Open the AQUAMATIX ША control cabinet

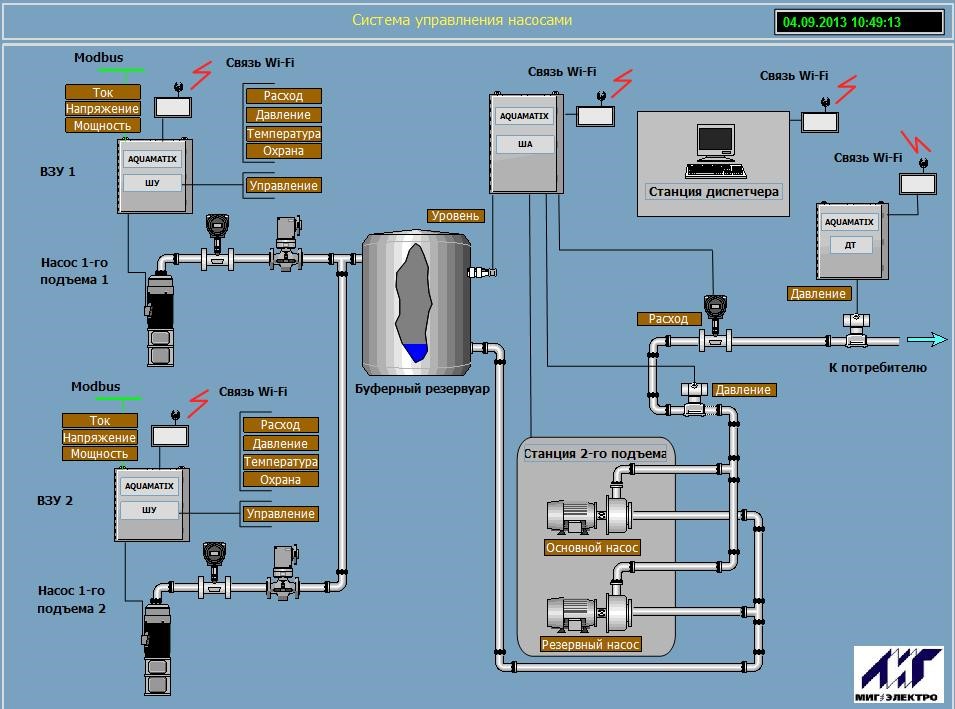pyautogui.click(x=524, y=144)
